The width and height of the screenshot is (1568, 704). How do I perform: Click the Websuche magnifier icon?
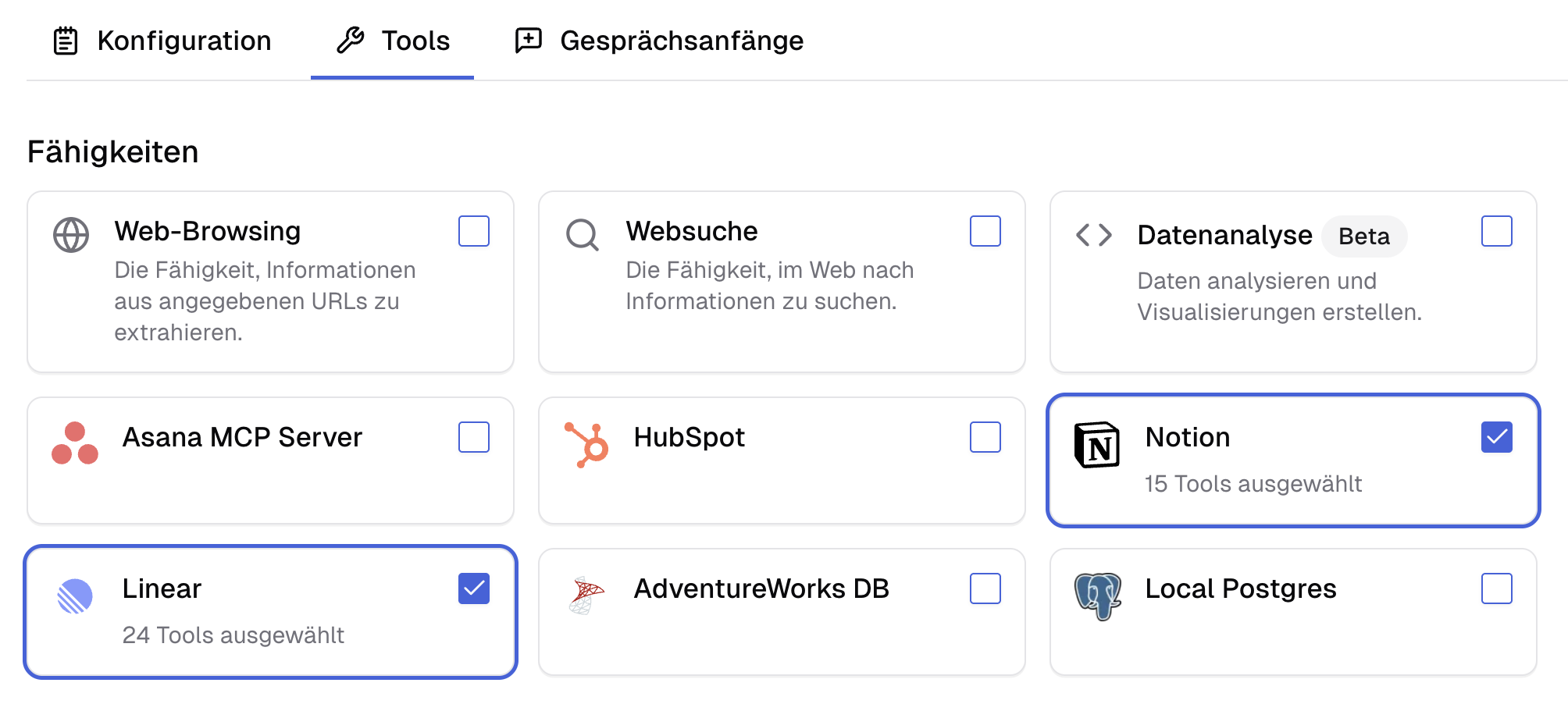pos(583,235)
